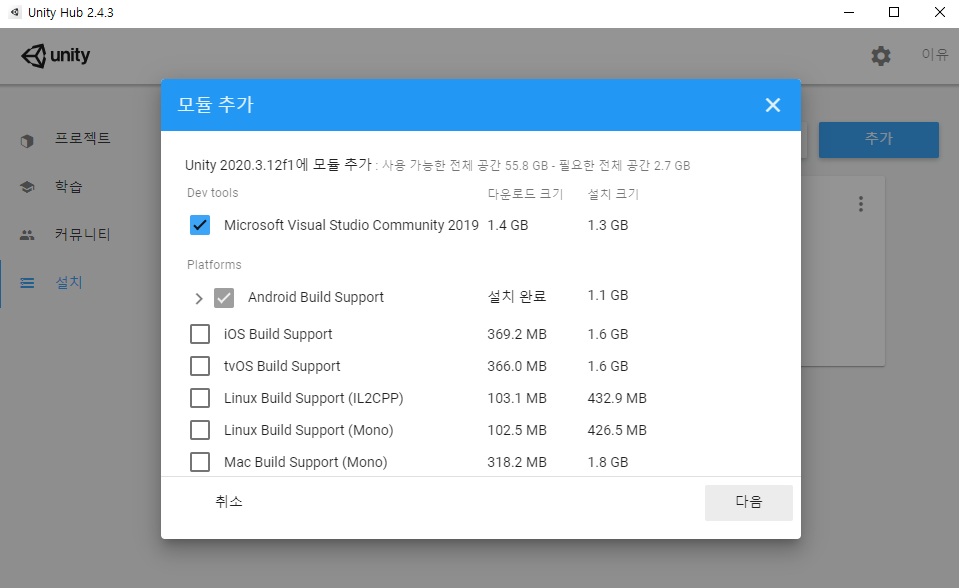Click the Linux Build Support (IL2CPP) label
This screenshot has height=588, width=959.
click(x=314, y=398)
